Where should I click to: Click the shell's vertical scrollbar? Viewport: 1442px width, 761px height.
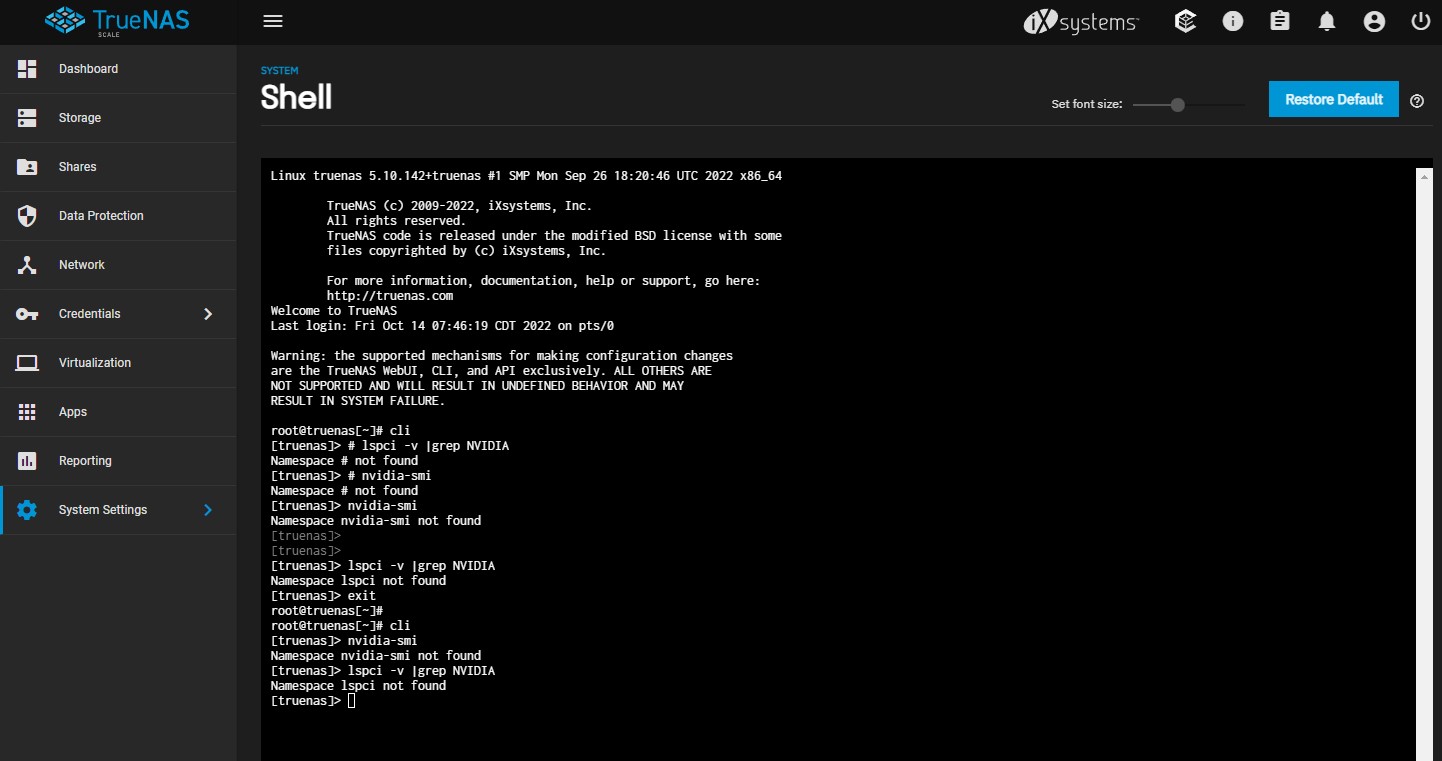1425,464
